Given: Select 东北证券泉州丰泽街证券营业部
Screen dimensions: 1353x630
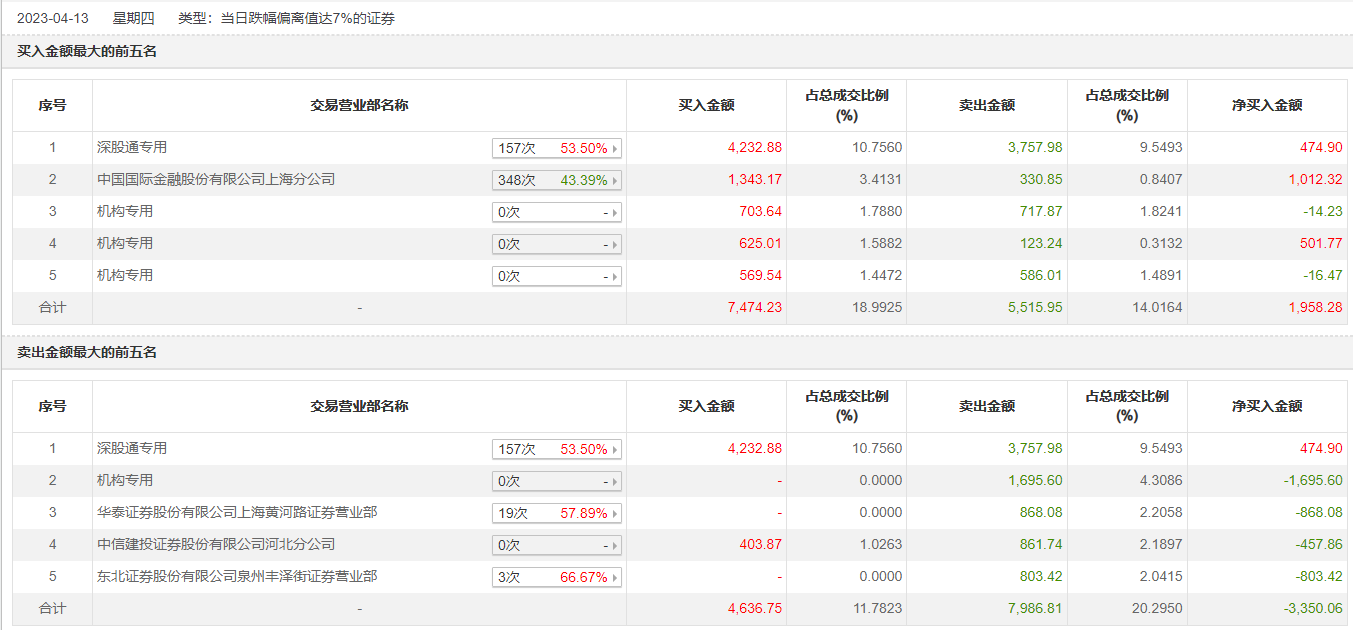Looking at the screenshot, I should click(x=237, y=577).
